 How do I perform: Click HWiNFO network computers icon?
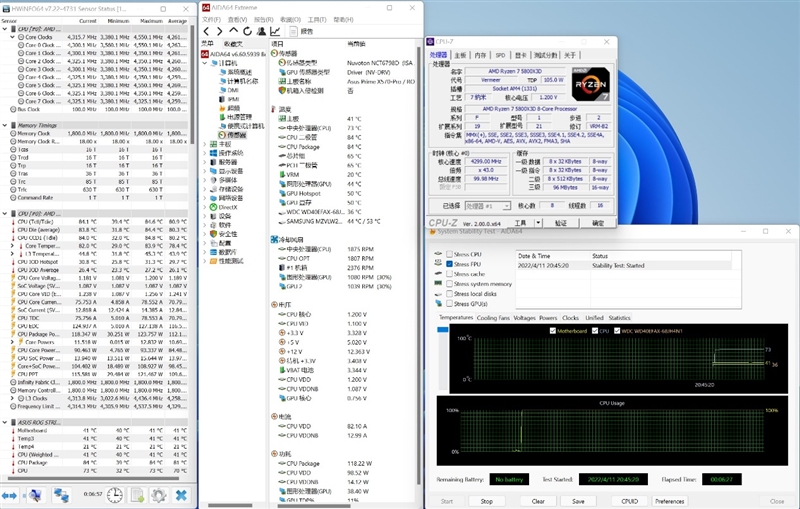click(61, 495)
